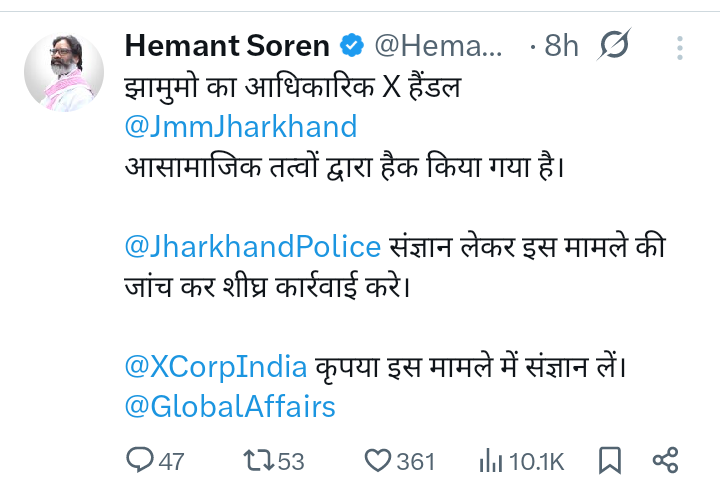The image size is (720, 489).
Task: Click the blue verified badge
Action: 350,46
